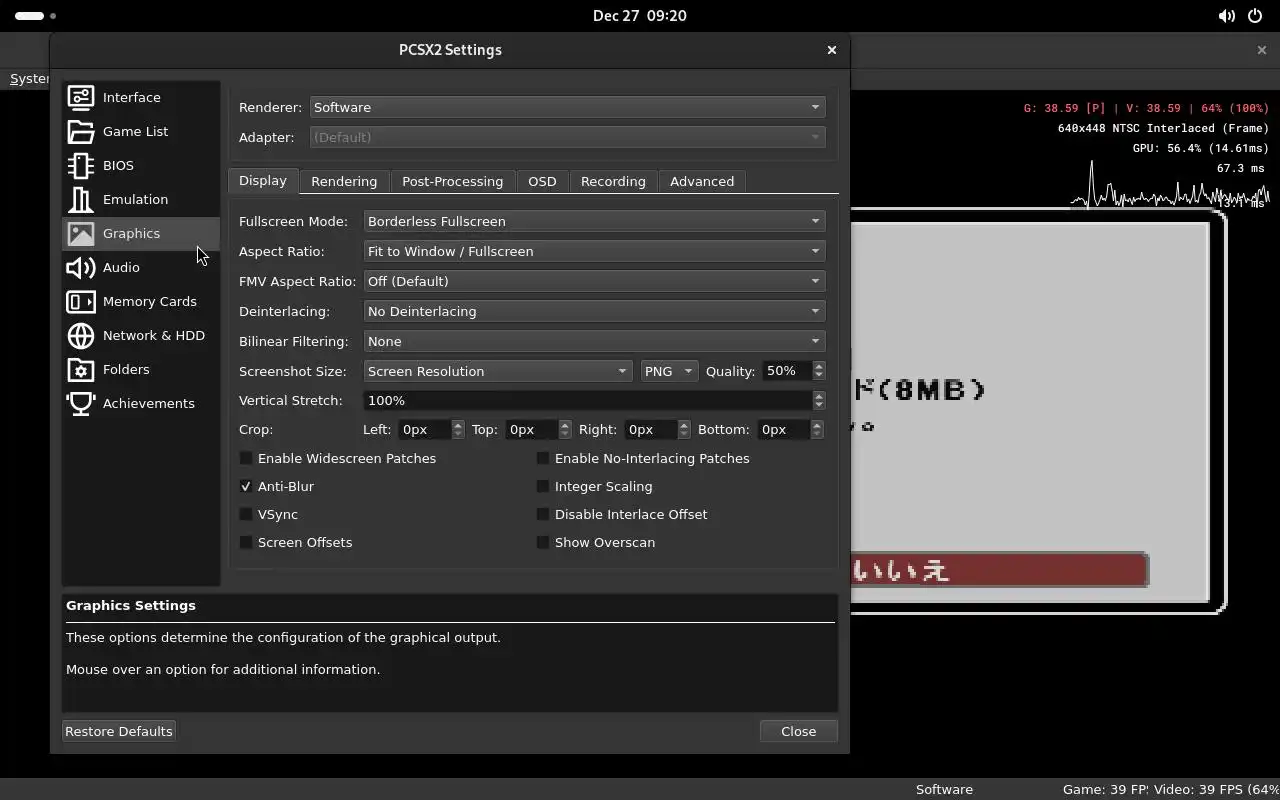Viewport: 1280px width, 800px height.
Task: Click the Crop Left stepper arrows
Action: [x=458, y=429]
